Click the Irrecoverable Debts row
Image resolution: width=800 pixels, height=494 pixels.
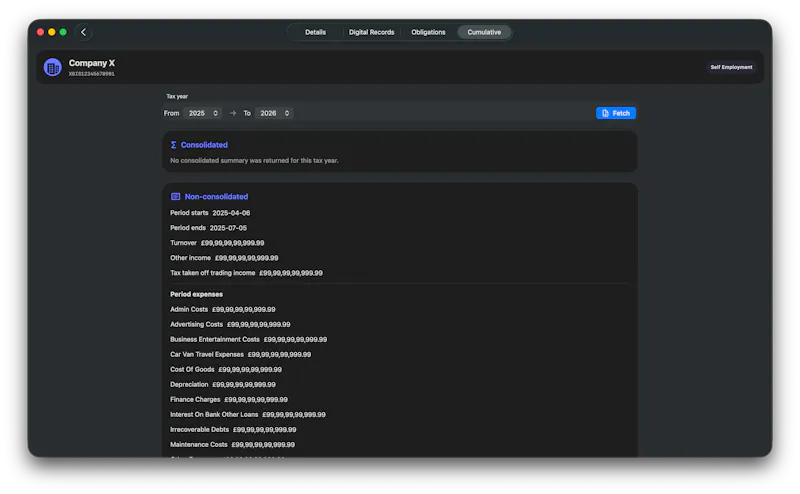233,430
